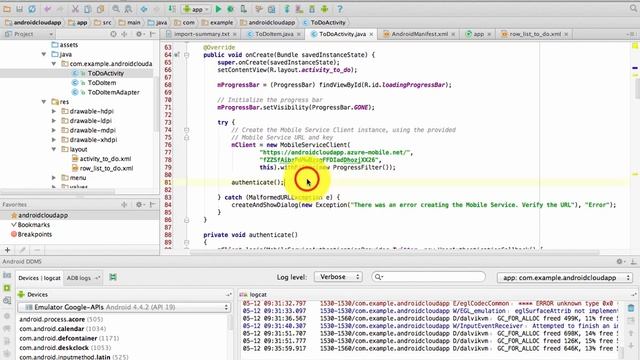The image size is (640, 360).
Task: Expand the menu folder in tree
Action: point(53,178)
